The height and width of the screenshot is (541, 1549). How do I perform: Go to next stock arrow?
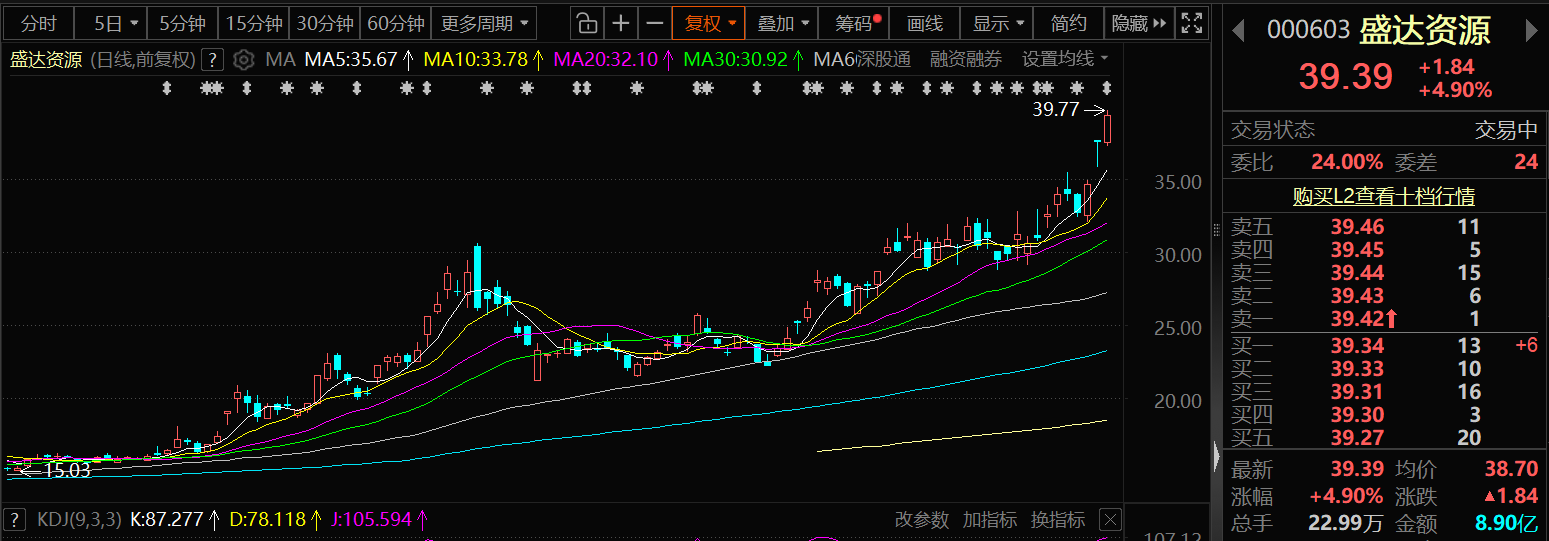click(1531, 31)
